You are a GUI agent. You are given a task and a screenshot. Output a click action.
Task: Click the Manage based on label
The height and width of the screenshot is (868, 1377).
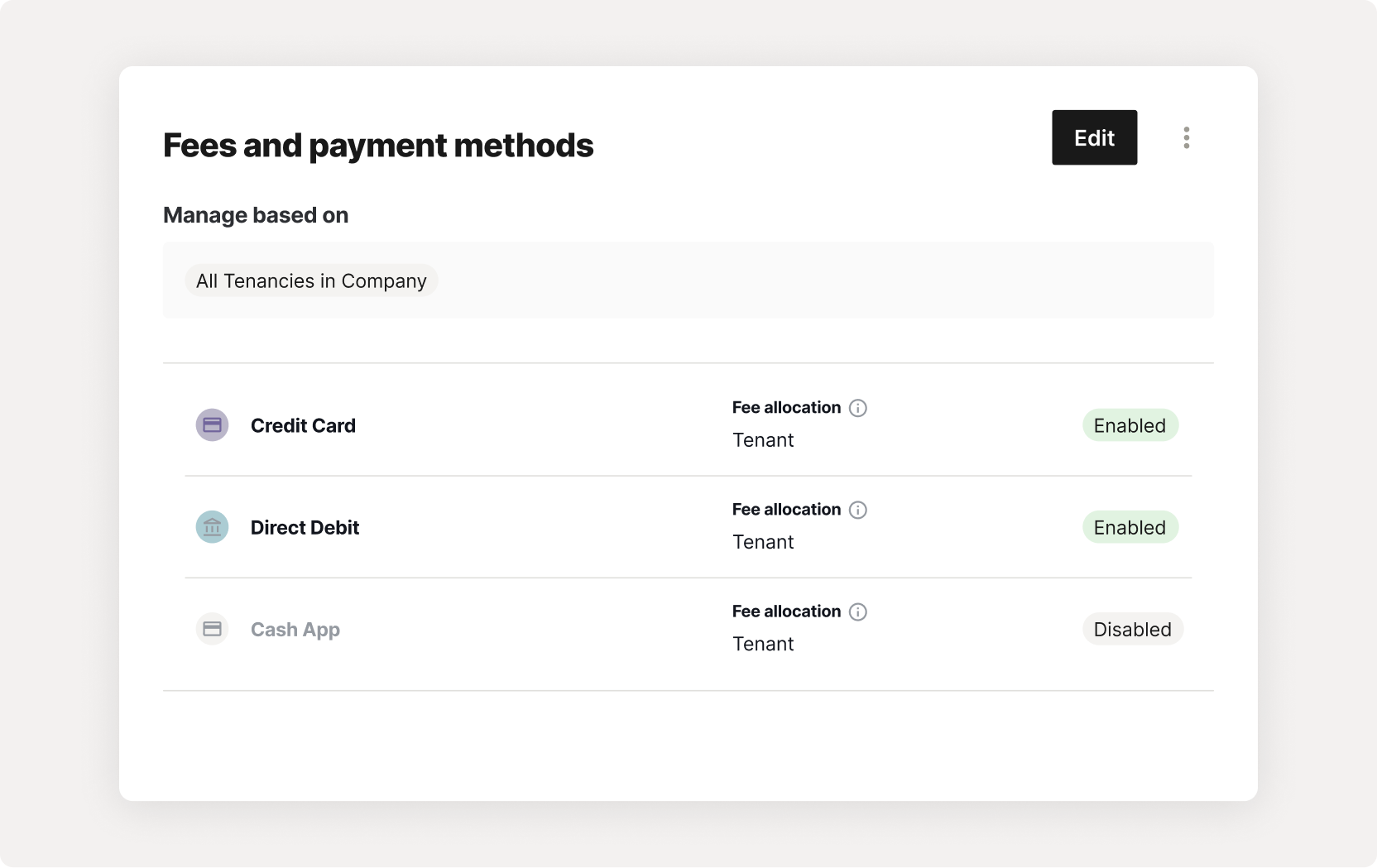pos(256,215)
